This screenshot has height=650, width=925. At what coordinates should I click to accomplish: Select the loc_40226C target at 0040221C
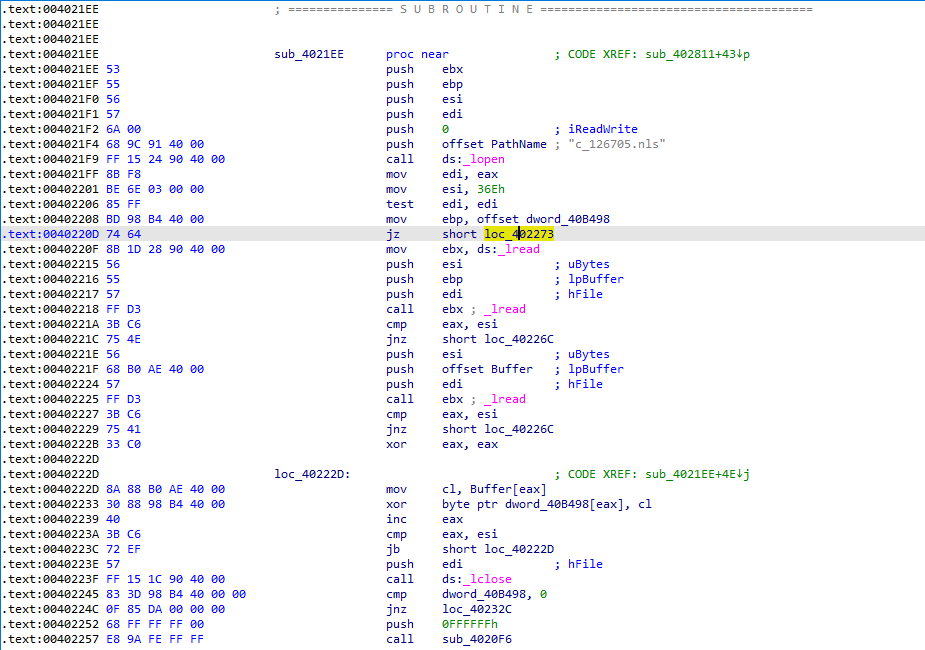pos(519,339)
